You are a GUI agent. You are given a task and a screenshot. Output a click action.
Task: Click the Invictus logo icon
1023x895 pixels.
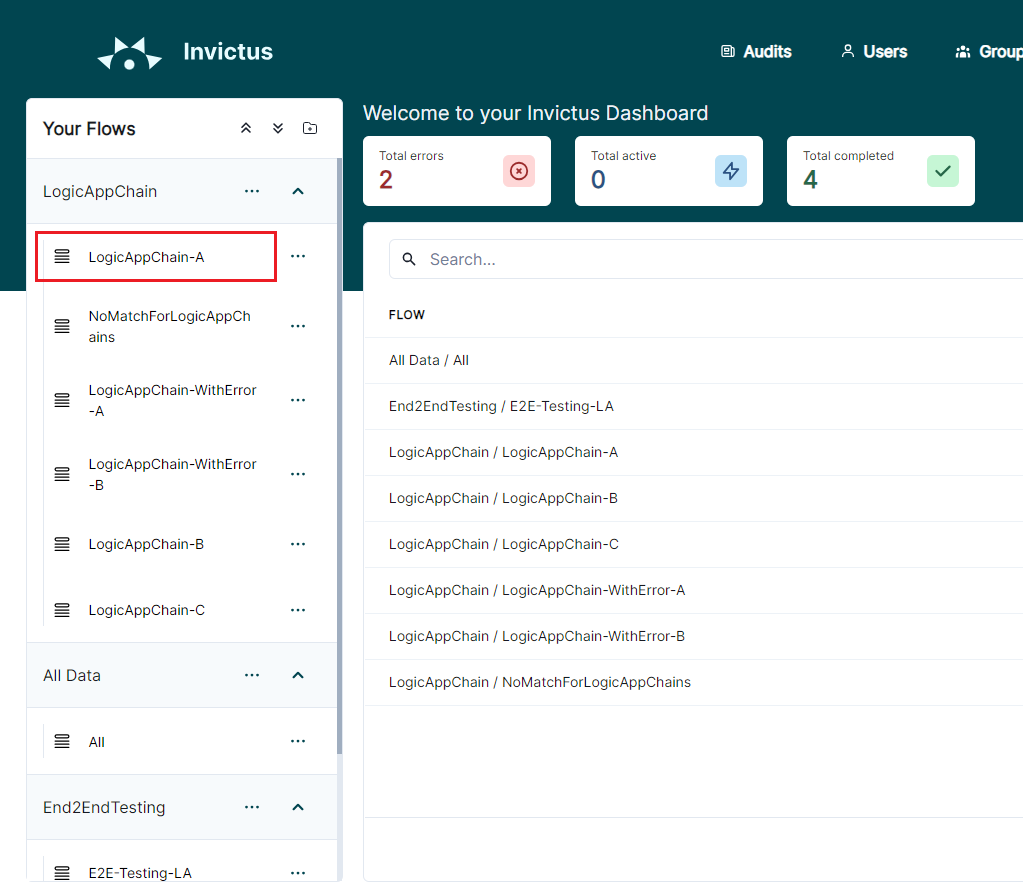click(130, 53)
